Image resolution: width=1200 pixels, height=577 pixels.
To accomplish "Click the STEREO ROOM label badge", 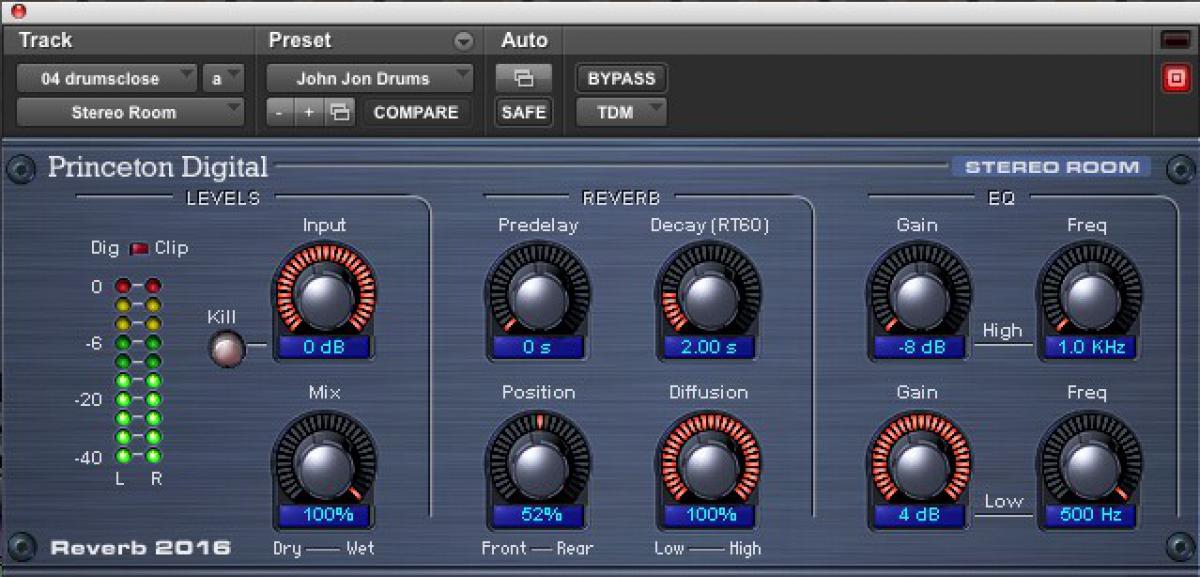I will click(x=1050, y=167).
